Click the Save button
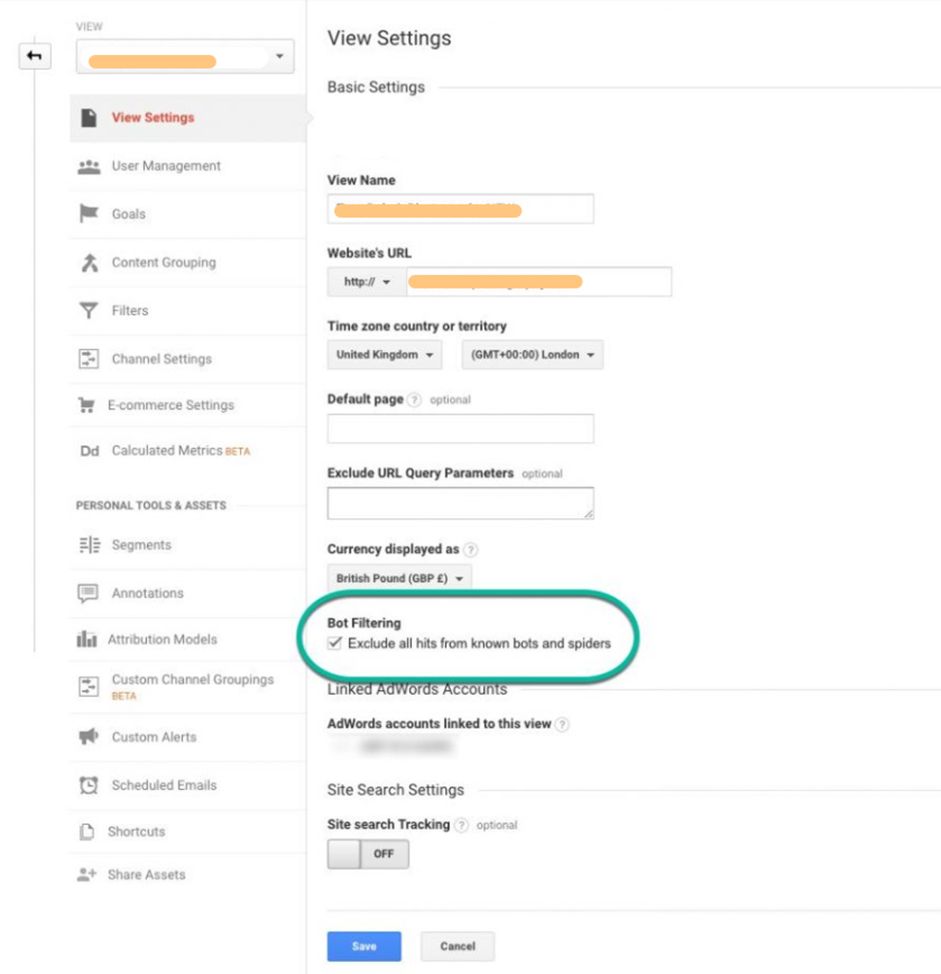This screenshot has width=941, height=974. [363, 946]
